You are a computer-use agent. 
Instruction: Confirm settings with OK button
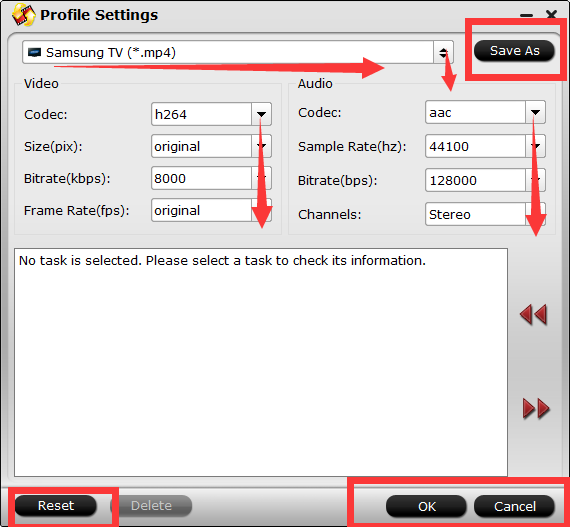tap(426, 506)
